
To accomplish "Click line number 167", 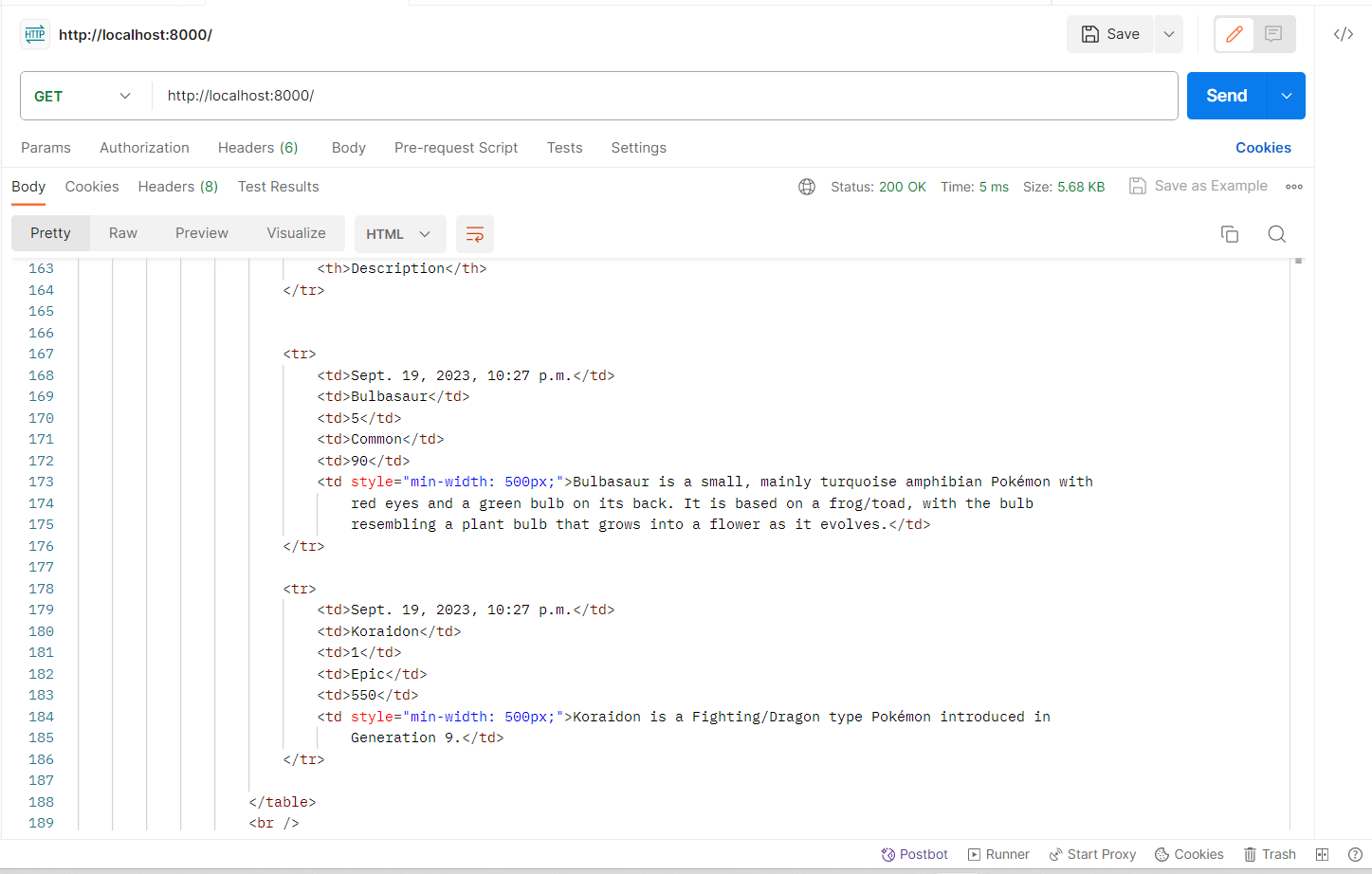I will coord(41,354).
